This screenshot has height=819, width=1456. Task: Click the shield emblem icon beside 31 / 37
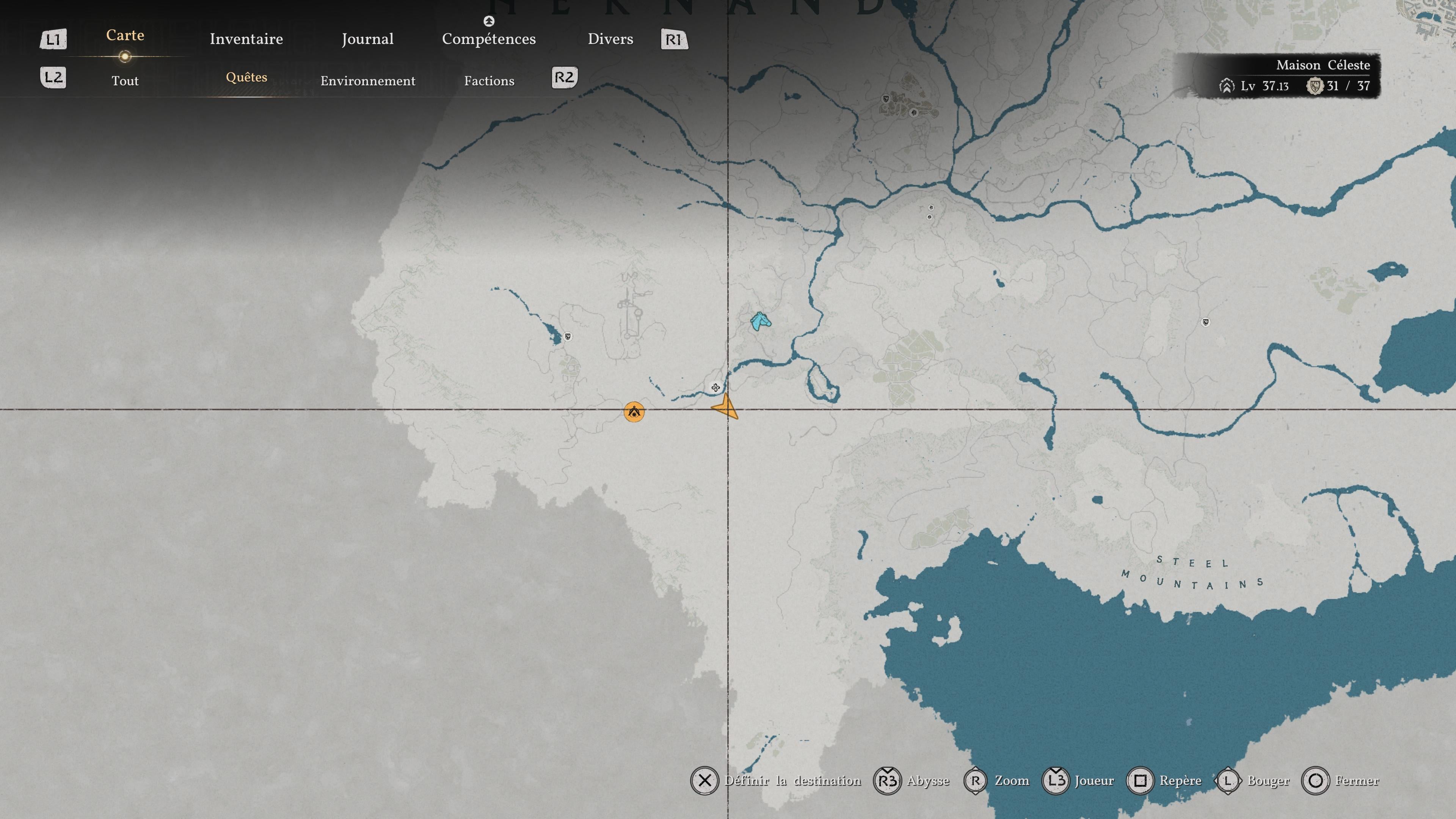(1315, 86)
